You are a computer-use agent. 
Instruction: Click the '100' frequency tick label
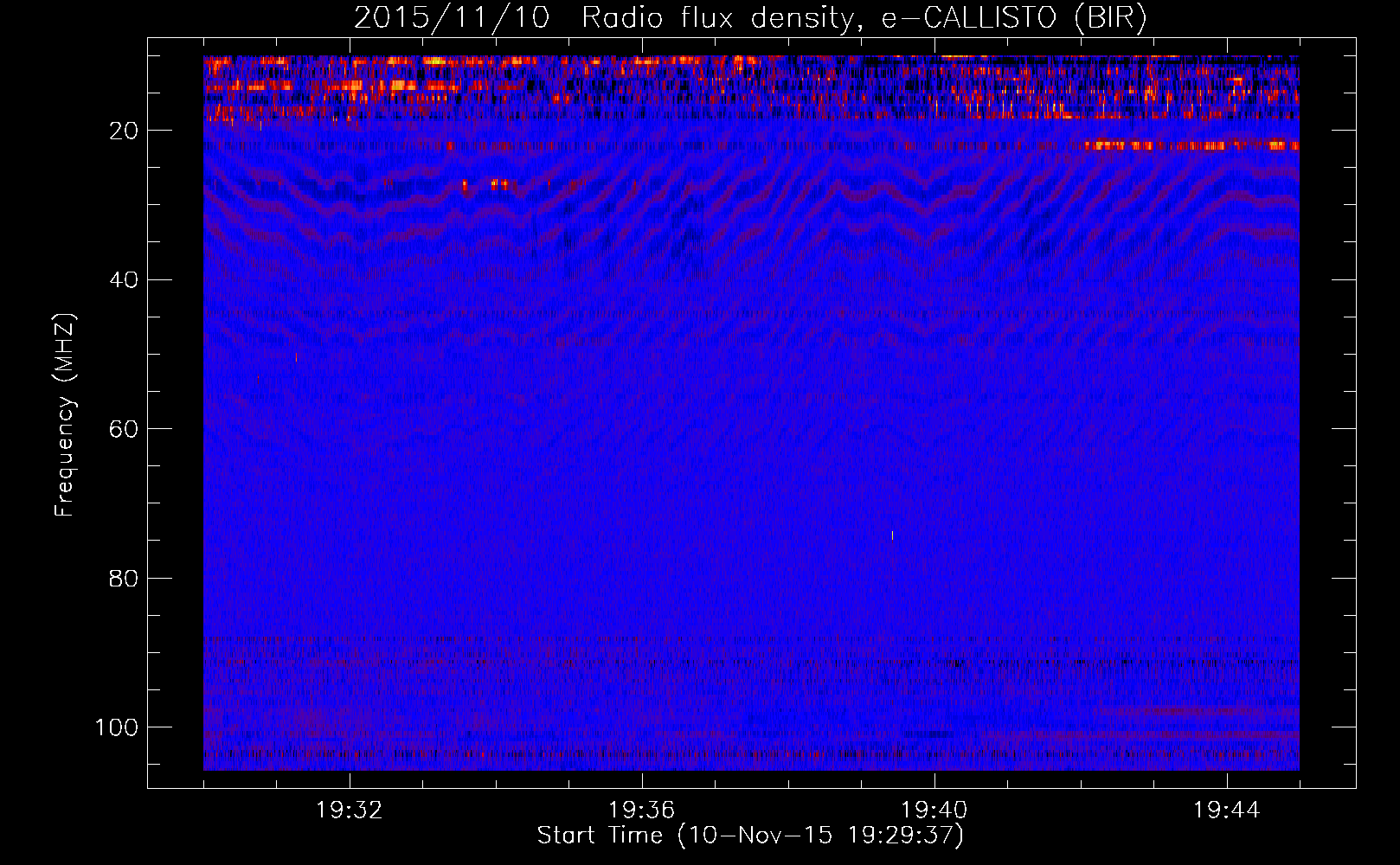(117, 727)
